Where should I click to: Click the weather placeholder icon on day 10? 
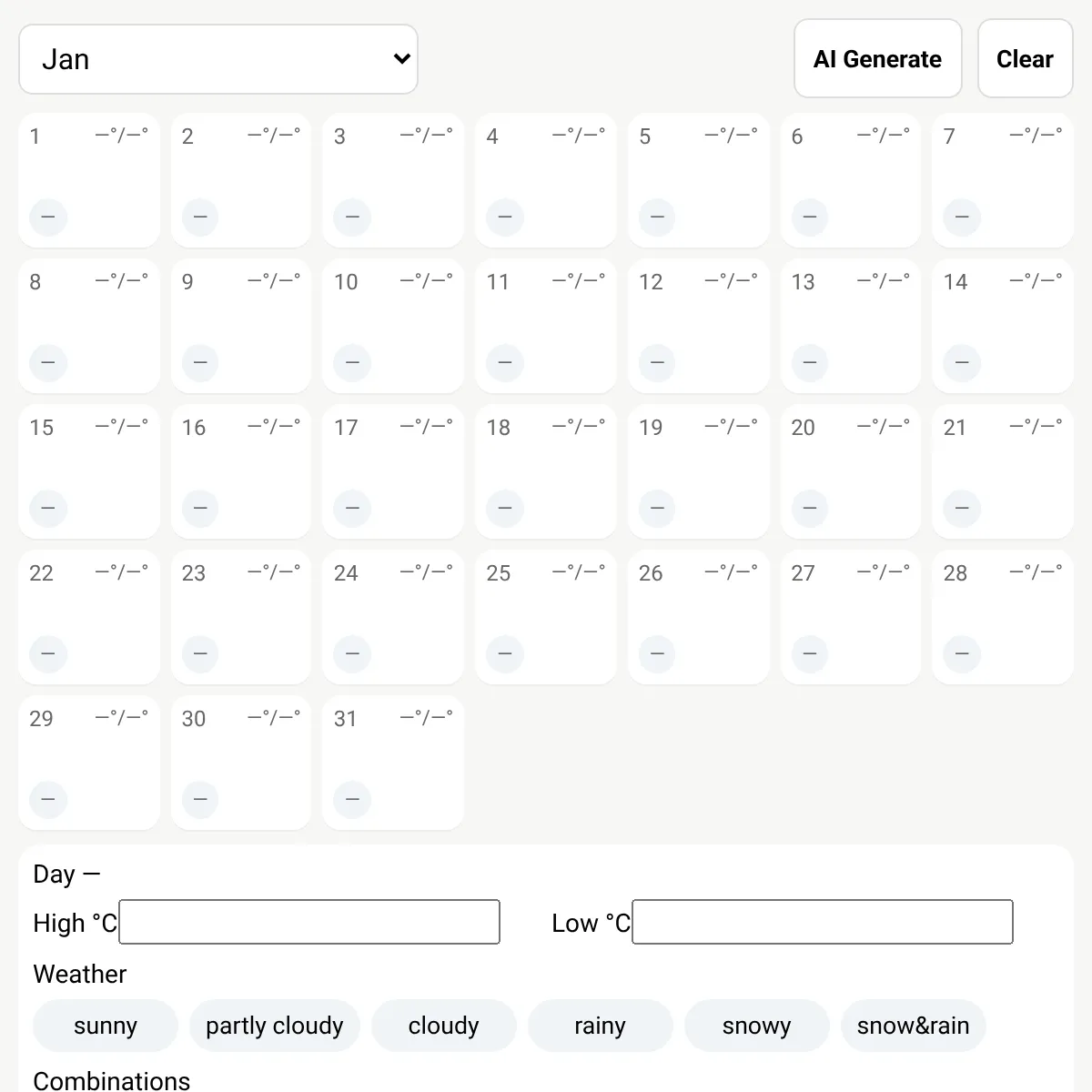[x=352, y=363]
